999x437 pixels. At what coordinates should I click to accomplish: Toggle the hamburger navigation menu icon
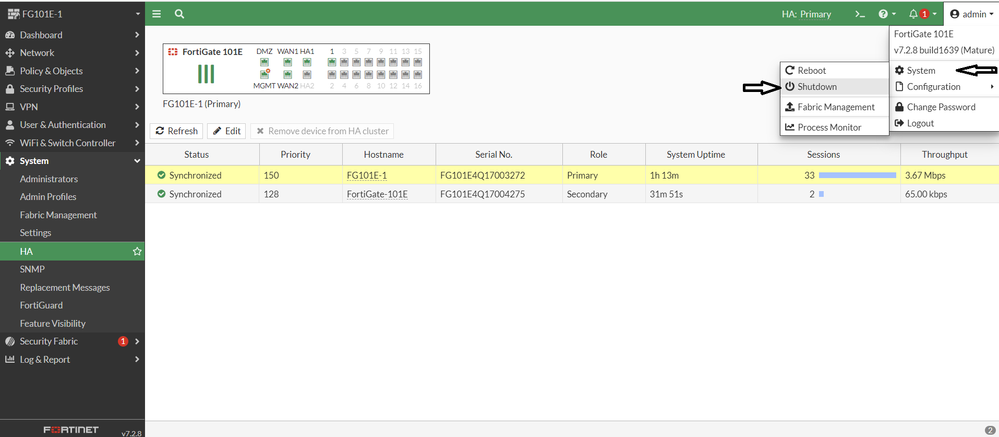157,14
